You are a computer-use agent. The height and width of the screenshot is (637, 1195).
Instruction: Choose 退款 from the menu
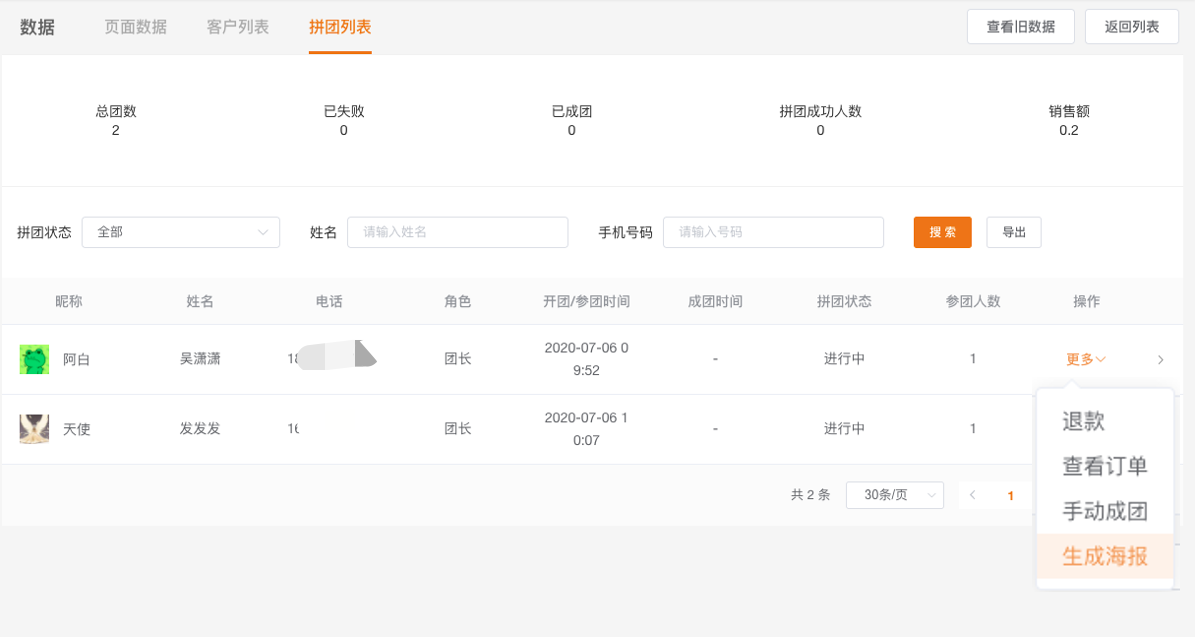[x=1083, y=422]
